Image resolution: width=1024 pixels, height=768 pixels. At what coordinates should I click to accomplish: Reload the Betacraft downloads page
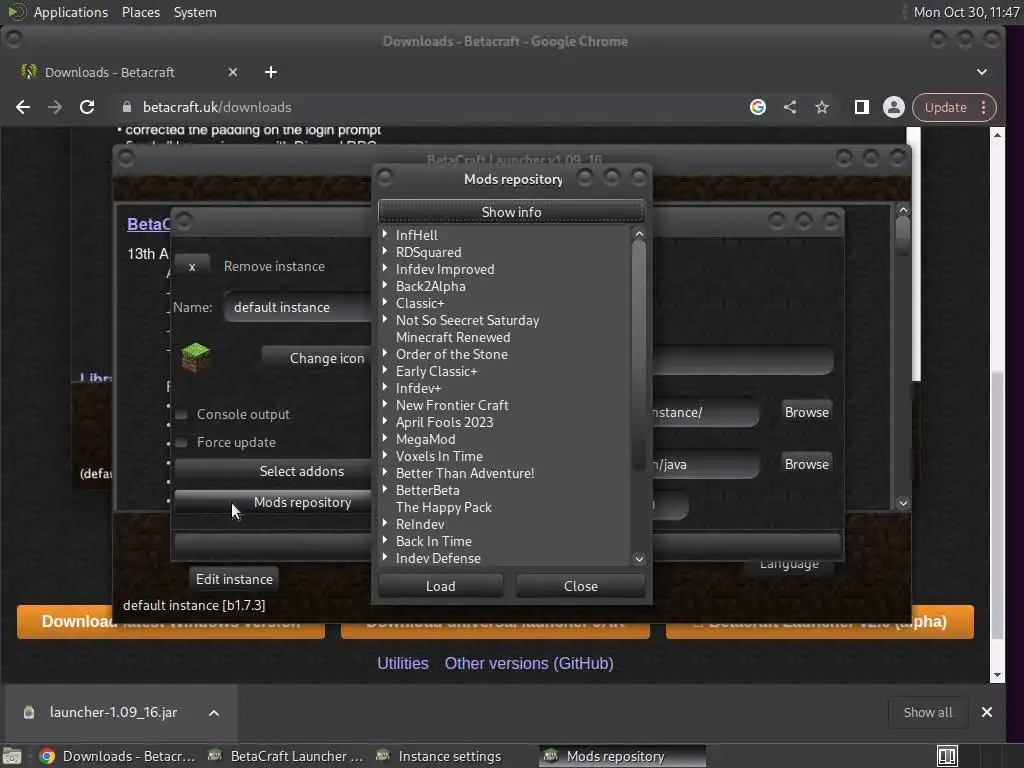pyautogui.click(x=87, y=107)
